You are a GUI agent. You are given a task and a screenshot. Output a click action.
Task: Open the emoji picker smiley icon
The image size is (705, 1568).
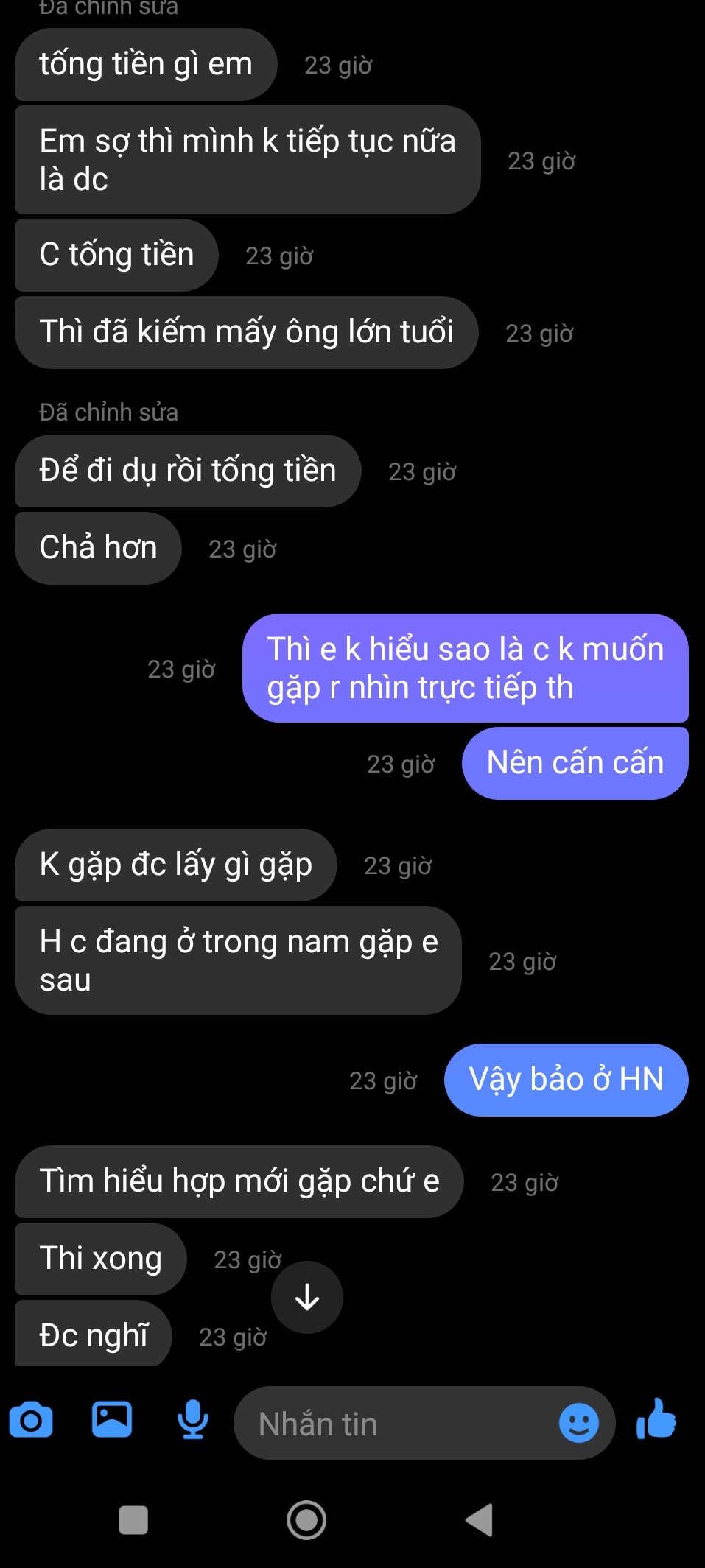(x=579, y=1423)
